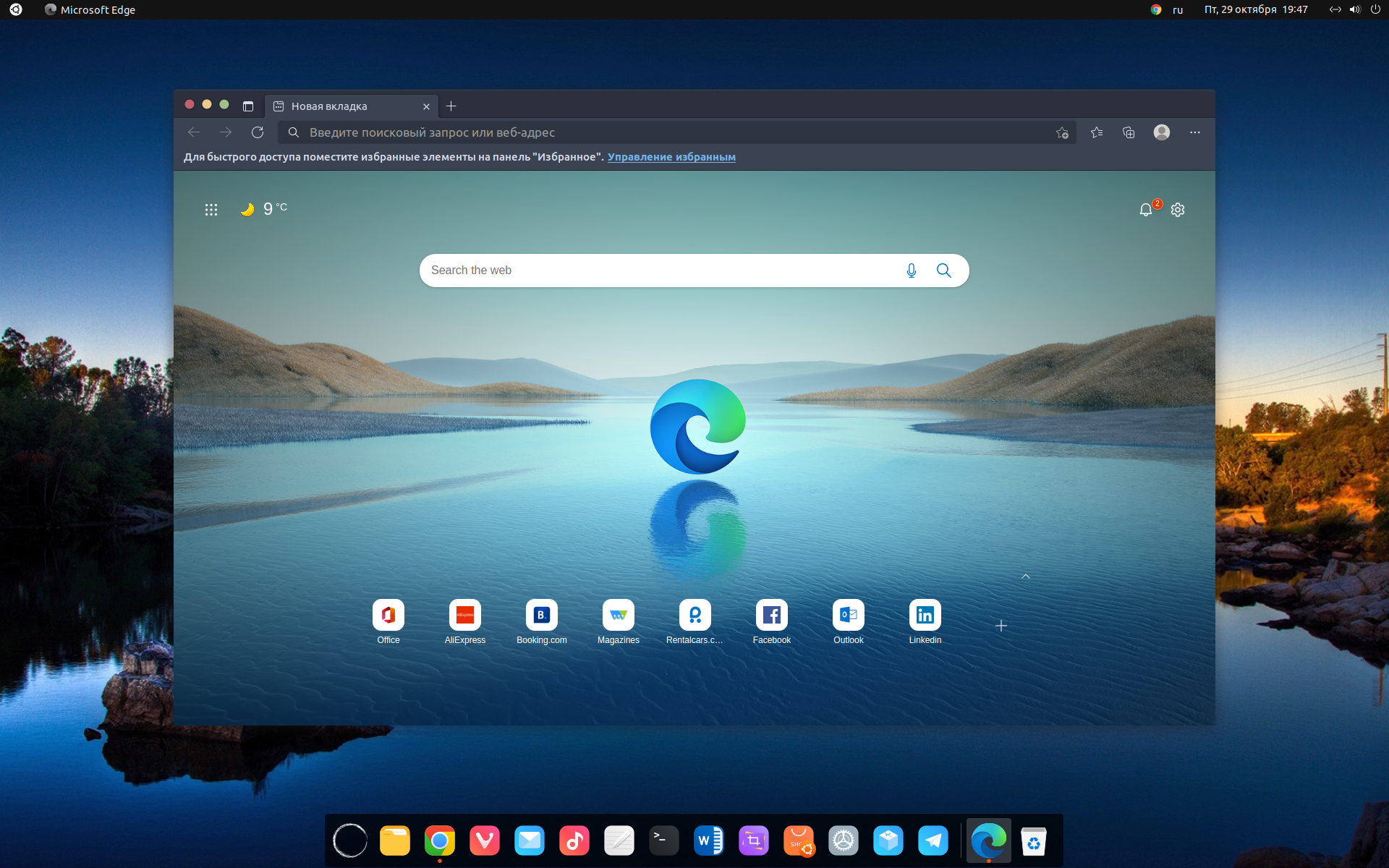Launch Vivaldi from the dock
This screenshot has height=868, width=1389.
coord(485,841)
